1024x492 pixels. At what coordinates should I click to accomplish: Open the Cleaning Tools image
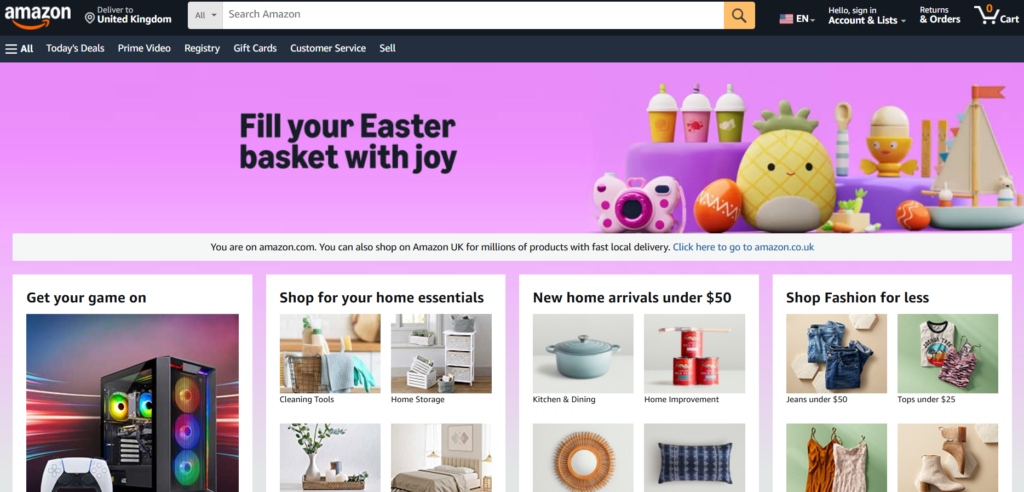pos(330,353)
